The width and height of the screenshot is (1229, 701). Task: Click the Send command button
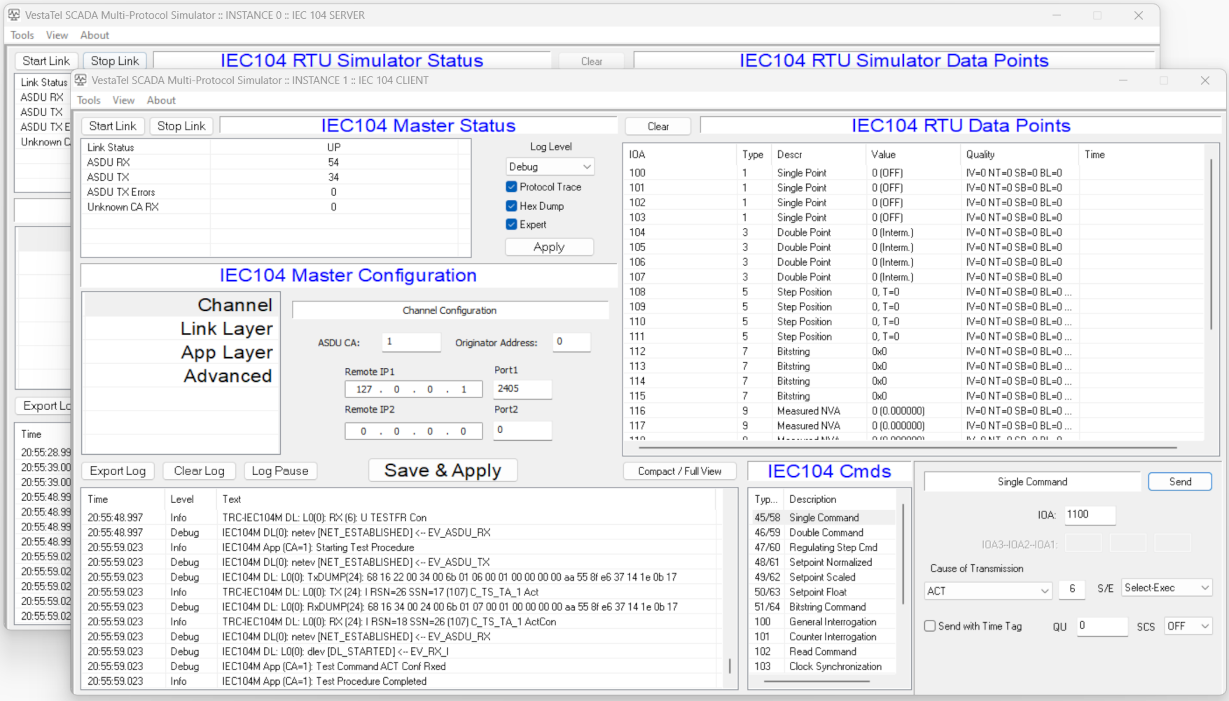pos(1180,482)
